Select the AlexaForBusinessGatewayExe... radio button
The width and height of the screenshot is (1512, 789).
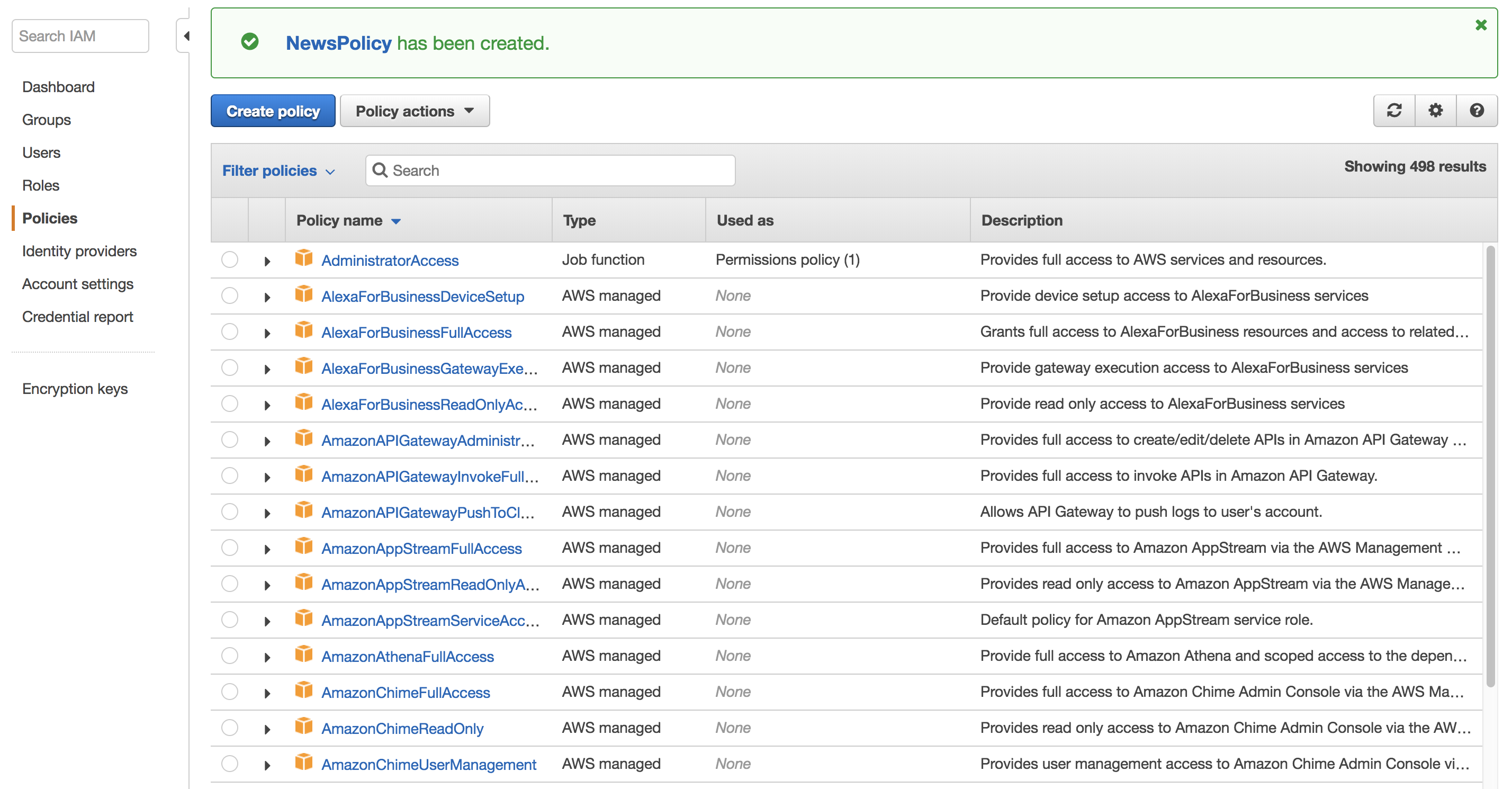[230, 367]
